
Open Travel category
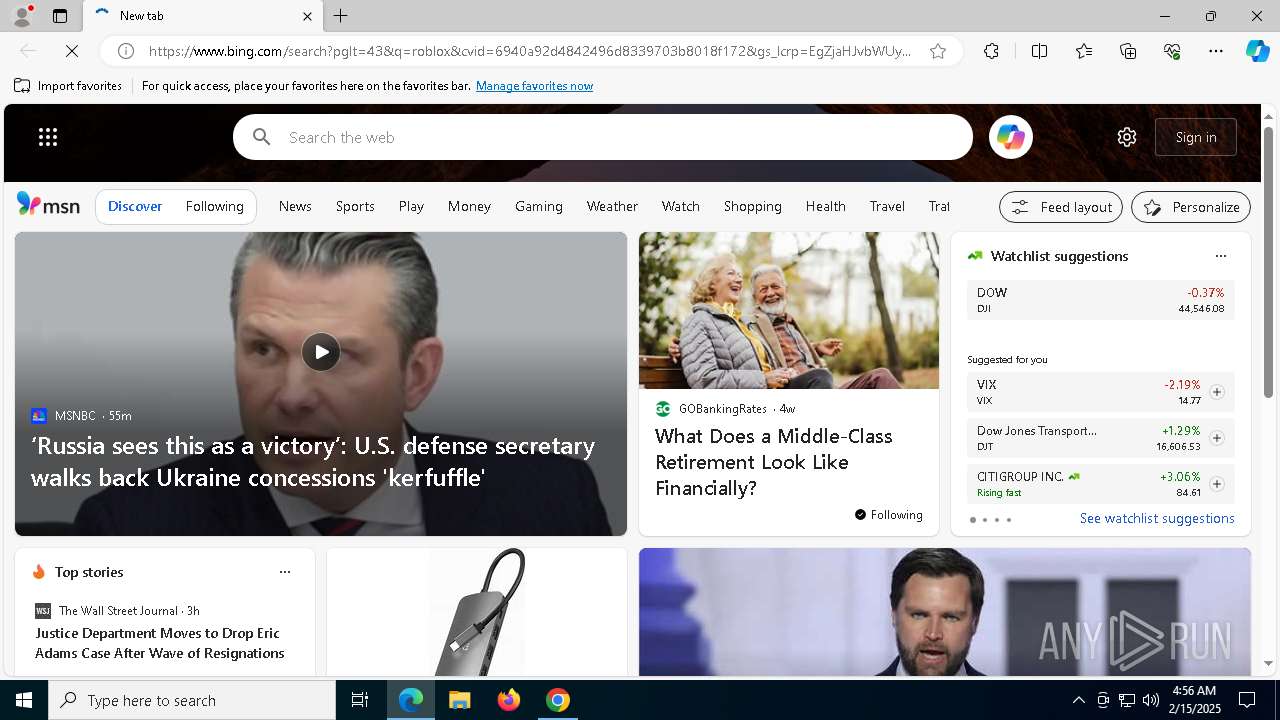point(887,206)
